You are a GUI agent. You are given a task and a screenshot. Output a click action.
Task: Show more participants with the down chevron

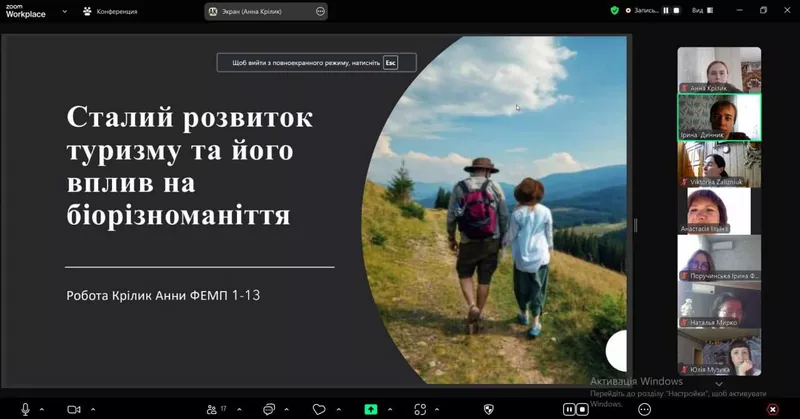coord(719,384)
